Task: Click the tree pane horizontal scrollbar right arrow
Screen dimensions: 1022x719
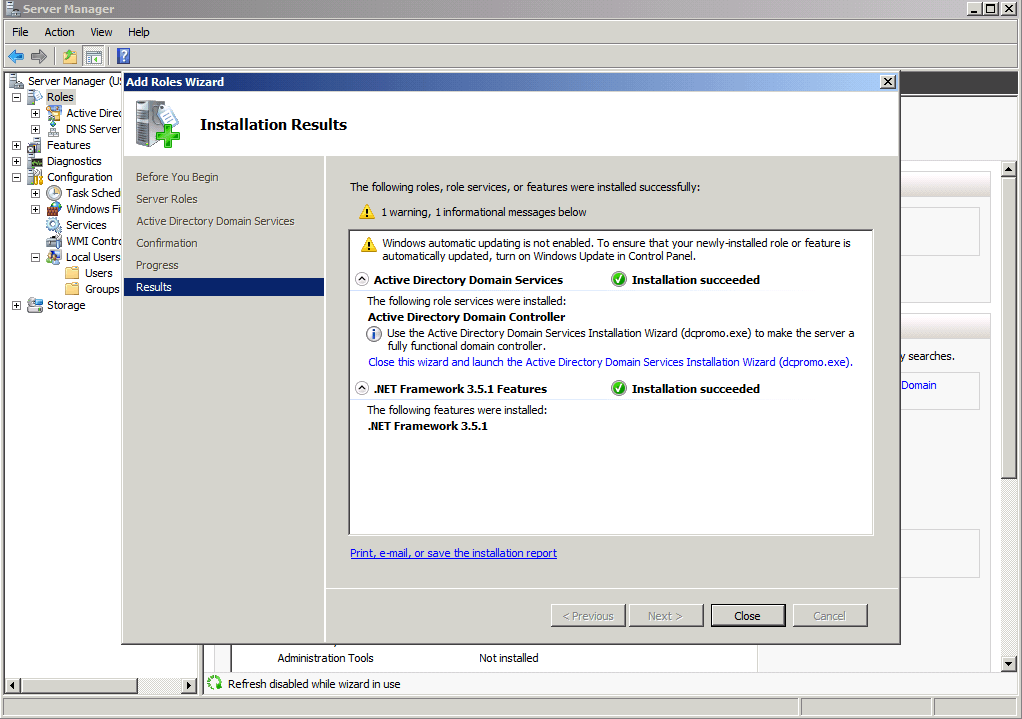Action: tap(189, 685)
